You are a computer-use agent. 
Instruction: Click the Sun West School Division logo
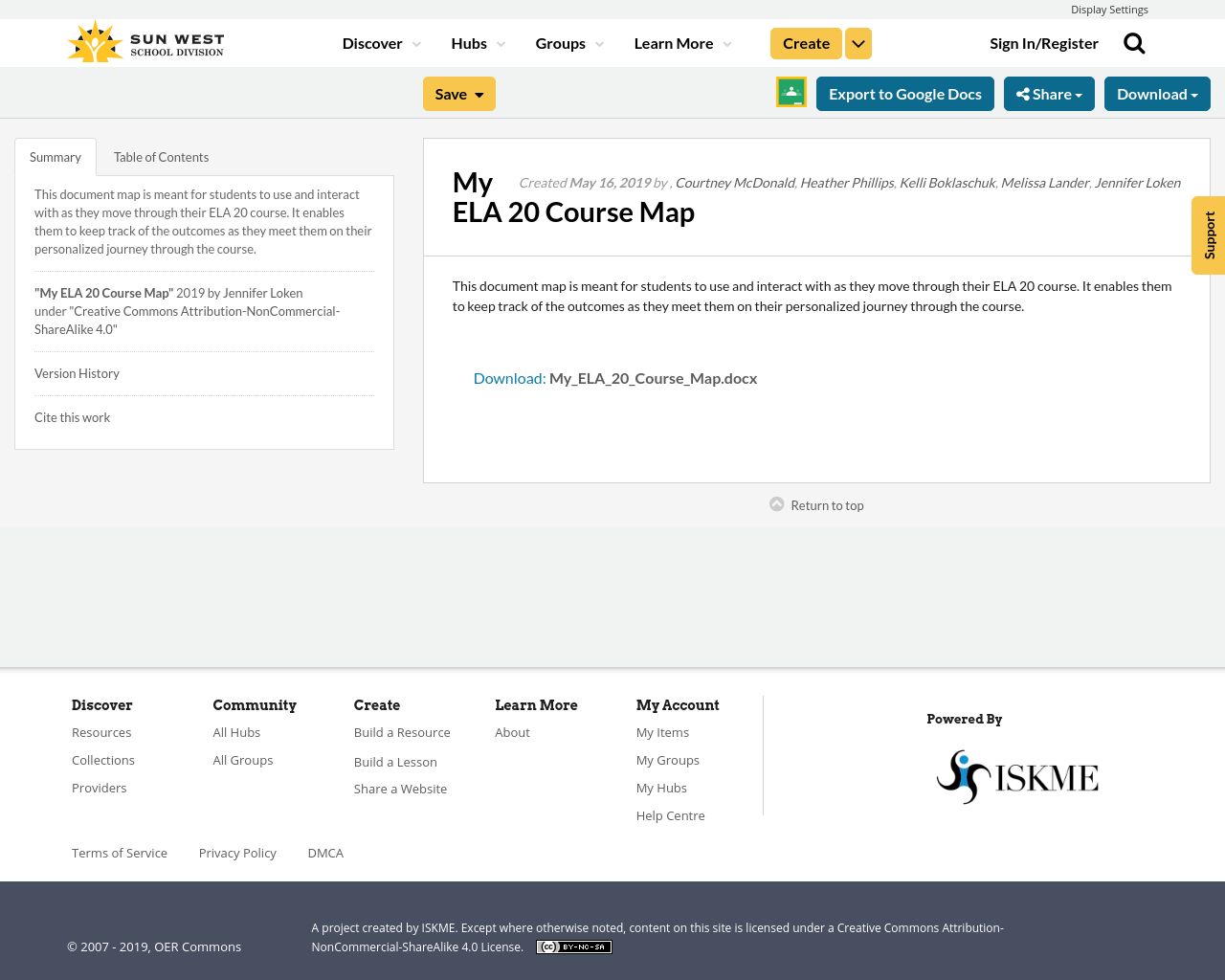click(144, 39)
